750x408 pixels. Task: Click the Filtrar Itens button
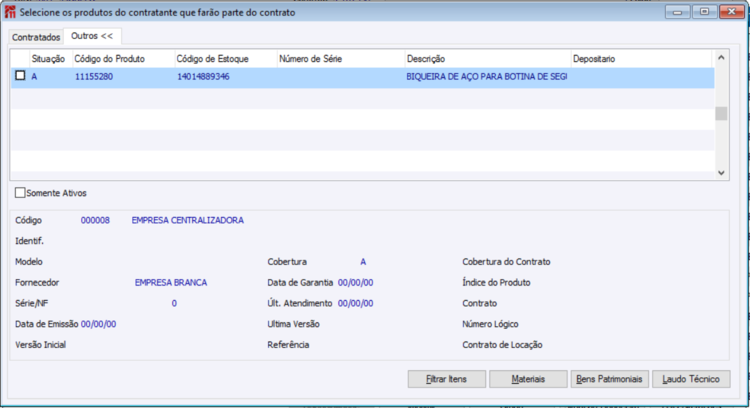(446, 379)
